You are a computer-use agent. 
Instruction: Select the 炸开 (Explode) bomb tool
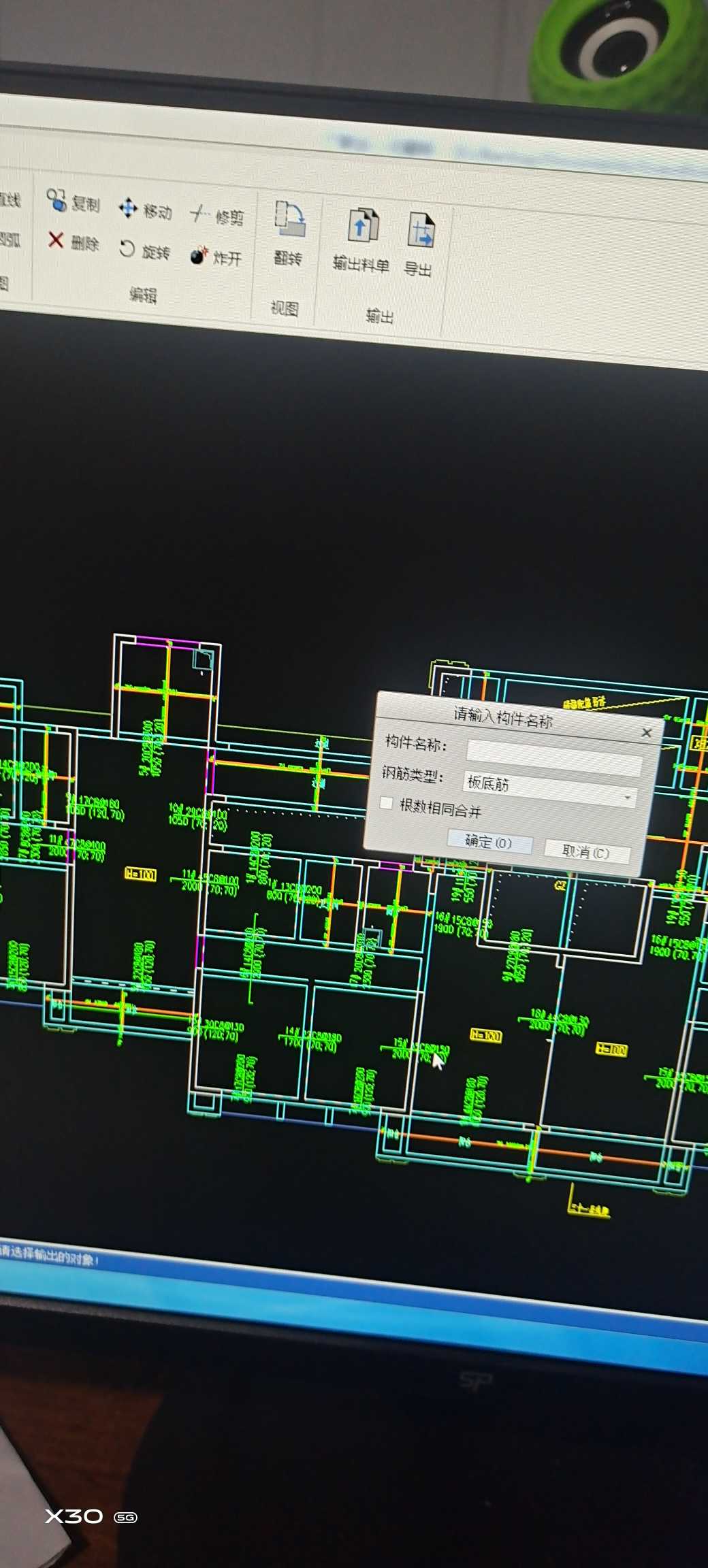[216, 257]
